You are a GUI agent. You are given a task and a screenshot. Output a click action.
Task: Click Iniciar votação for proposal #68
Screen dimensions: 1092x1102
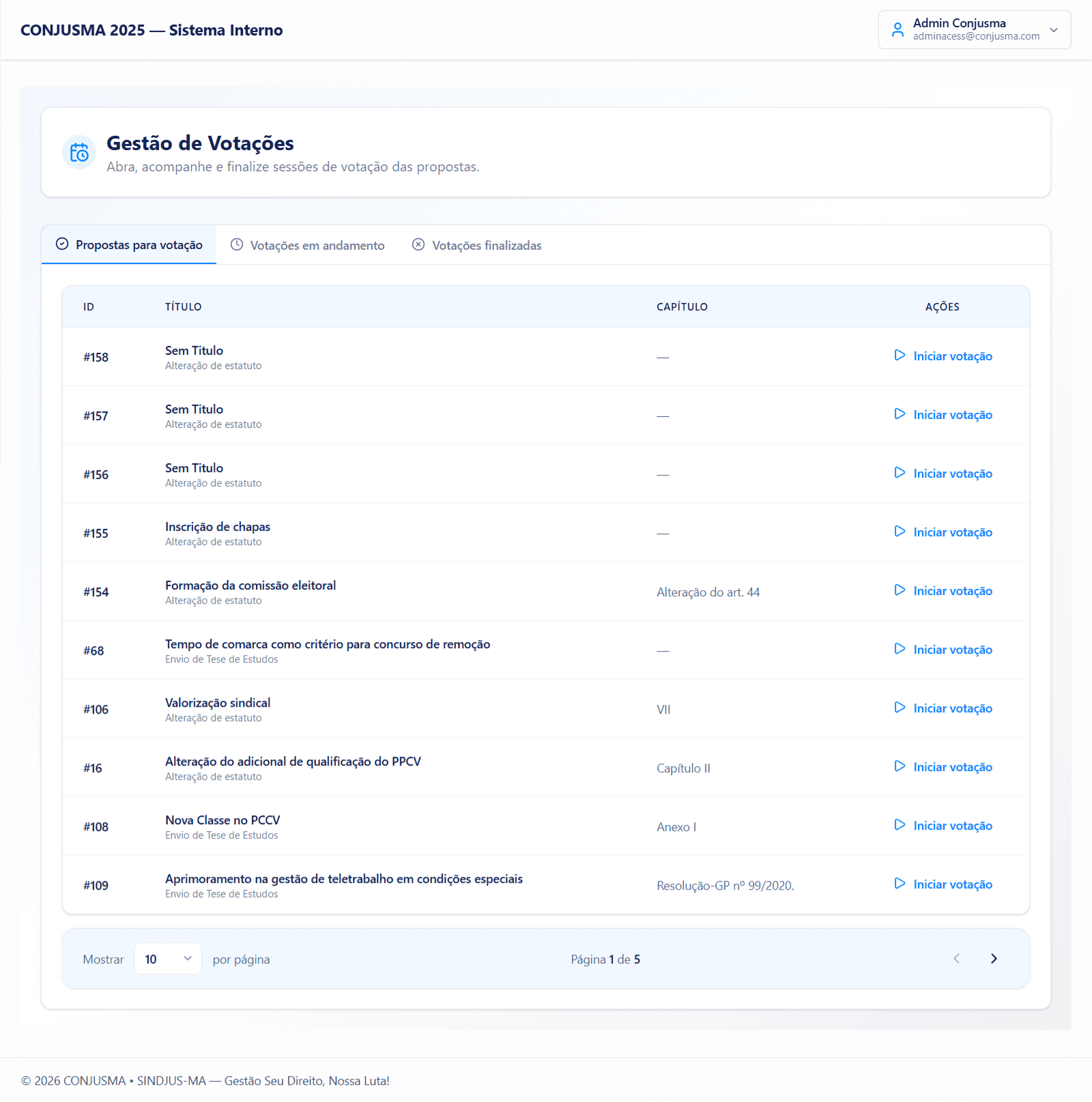[953, 649]
